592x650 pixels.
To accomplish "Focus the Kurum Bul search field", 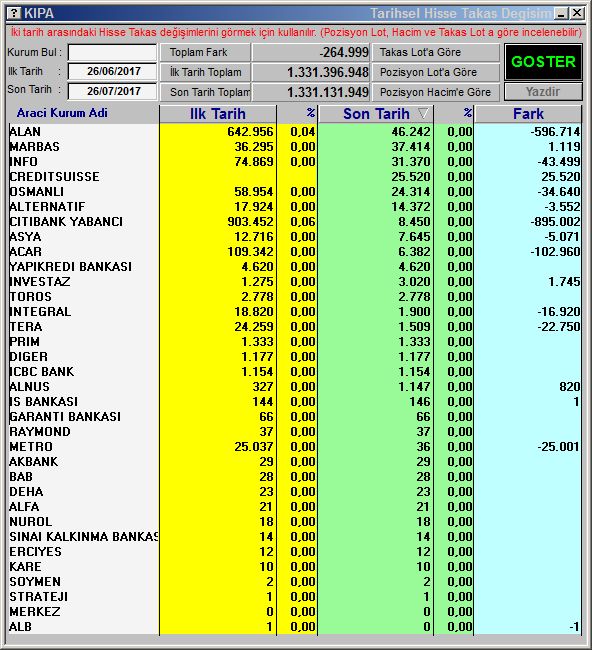I will pos(112,53).
